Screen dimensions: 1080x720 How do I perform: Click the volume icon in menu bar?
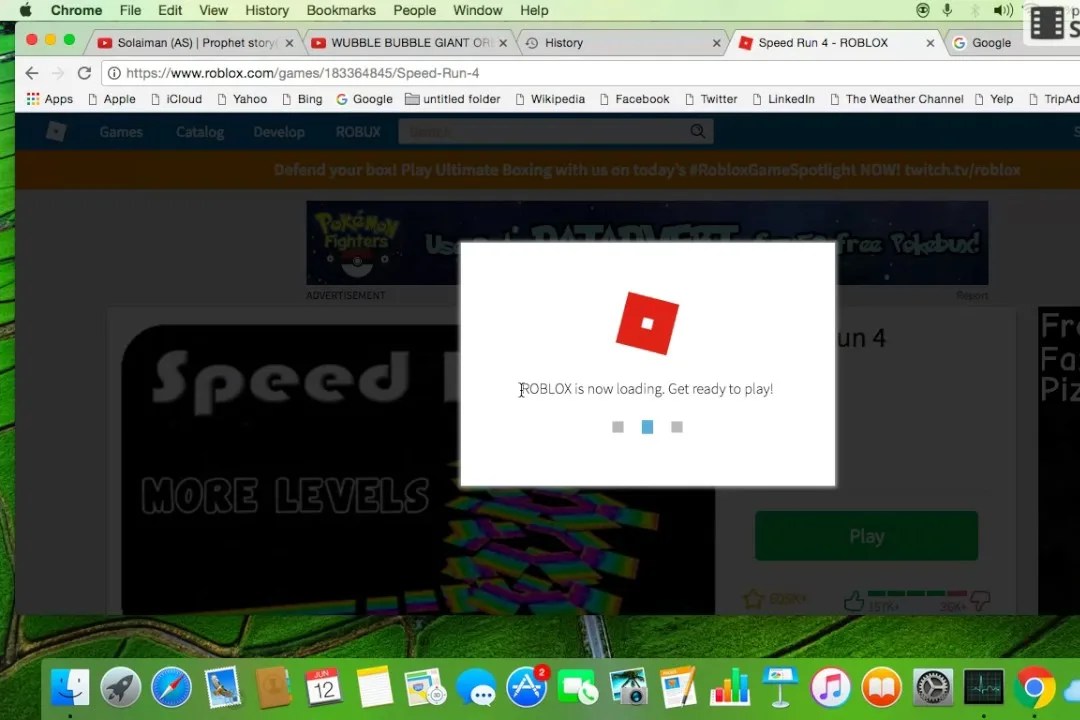1003,10
